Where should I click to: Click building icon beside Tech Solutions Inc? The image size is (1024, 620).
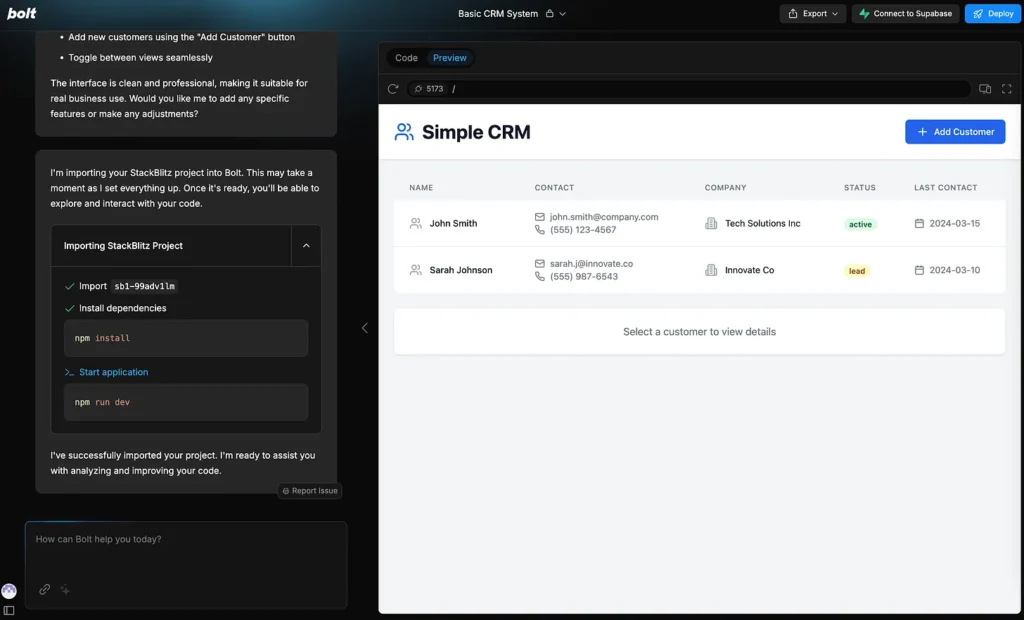coord(711,223)
